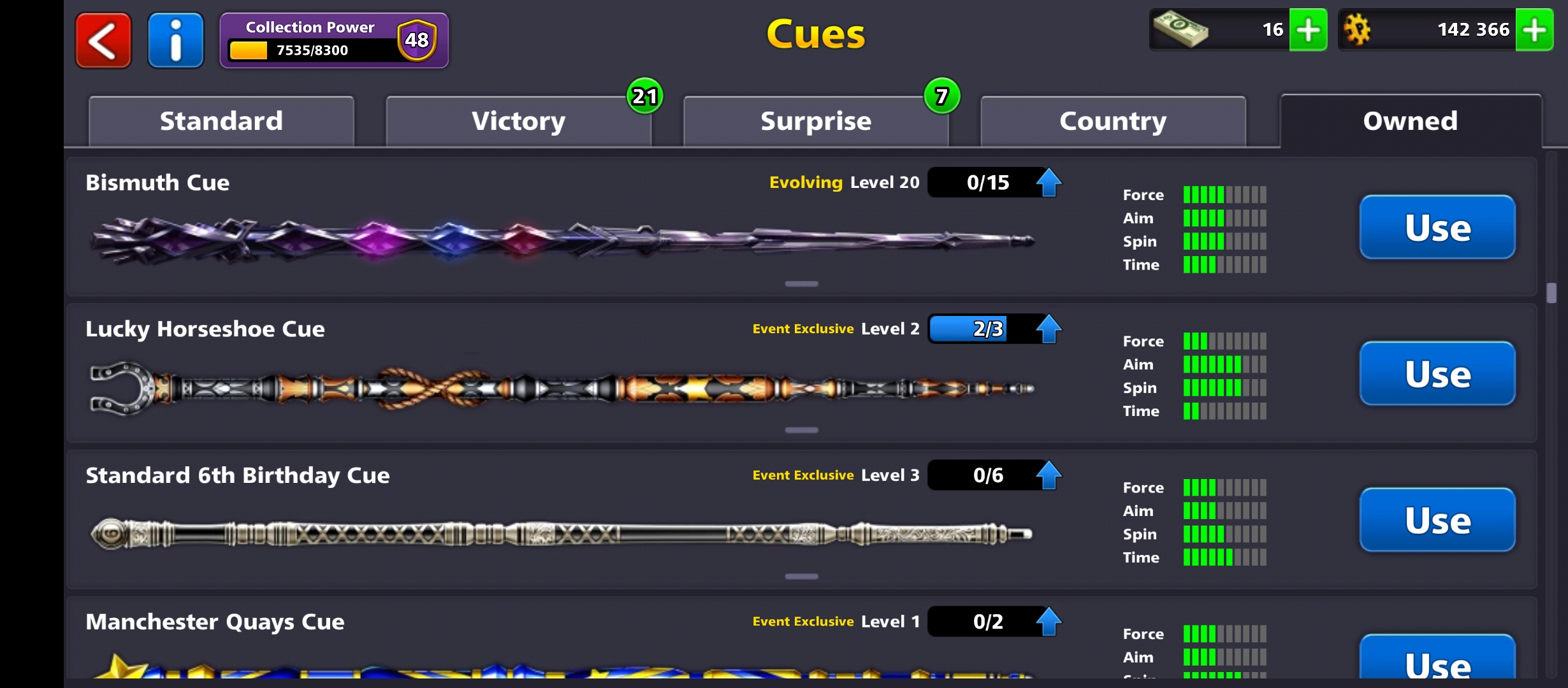Click the Lucky Horseshoe Cue upgrade arrow
The image size is (1568, 688).
click(1049, 329)
